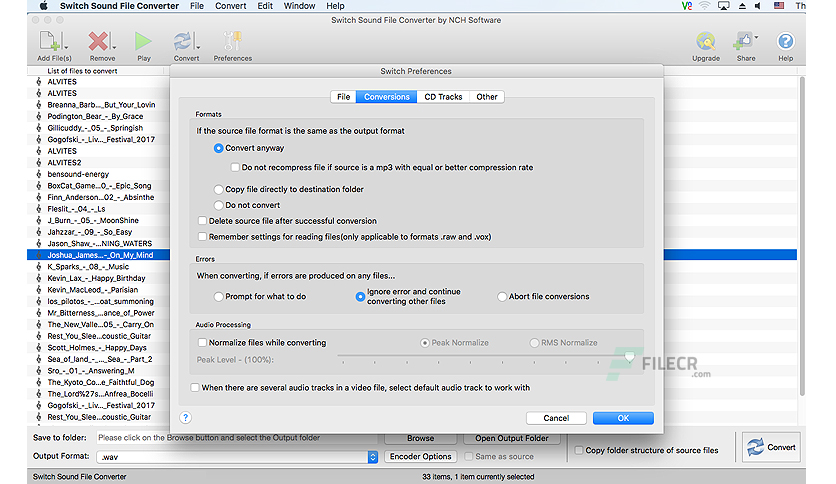Select Peak Normalize radio button

point(424,343)
